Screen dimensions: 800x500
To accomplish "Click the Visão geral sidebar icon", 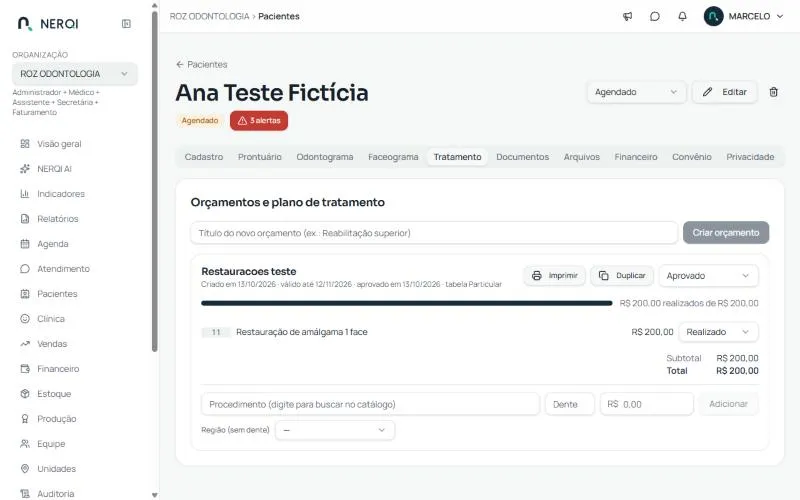I will pos(24,144).
